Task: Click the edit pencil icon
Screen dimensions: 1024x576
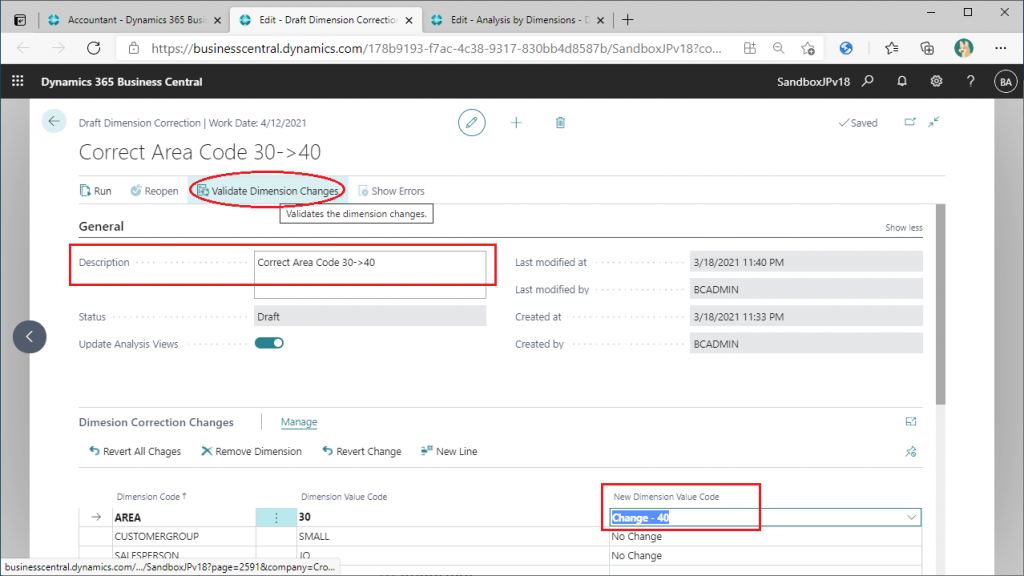Action: click(472, 123)
